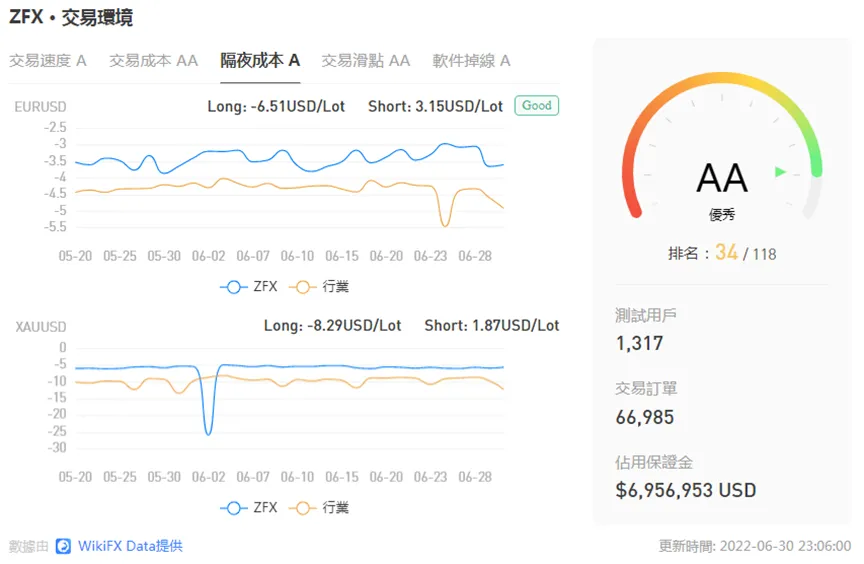Screen dimensions: 864x564
Task: Click the 交易訂單 label
Action: [646, 389]
